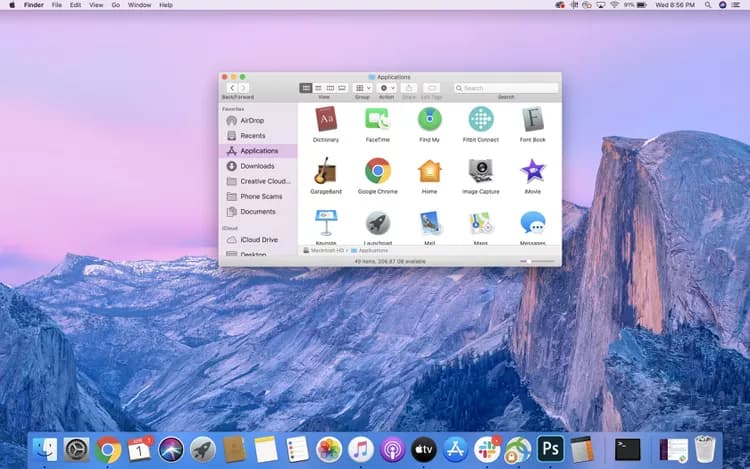Viewport: 750px width, 469px height.
Task: Open the Window menu
Action: 140,5
